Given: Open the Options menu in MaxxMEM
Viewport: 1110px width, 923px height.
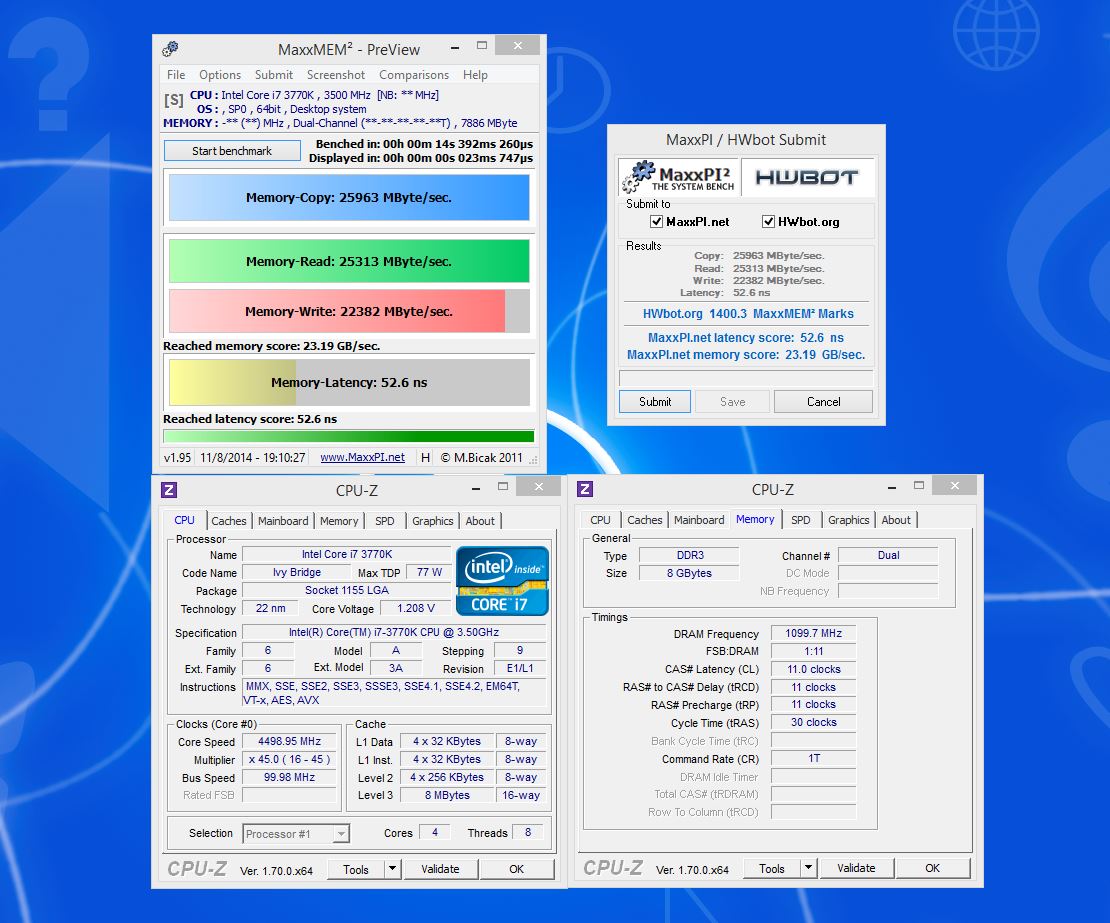Looking at the screenshot, I should (x=220, y=74).
